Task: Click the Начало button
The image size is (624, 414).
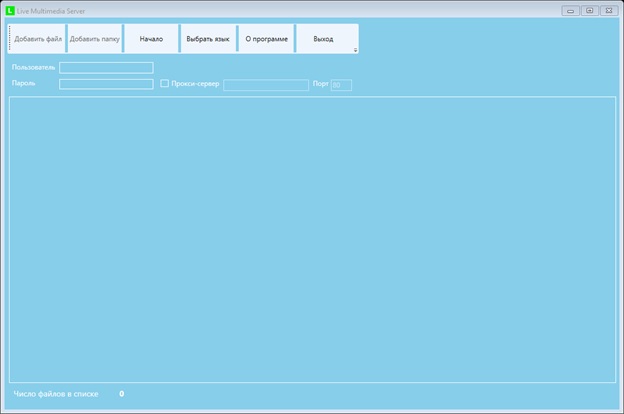Action: coord(151,39)
